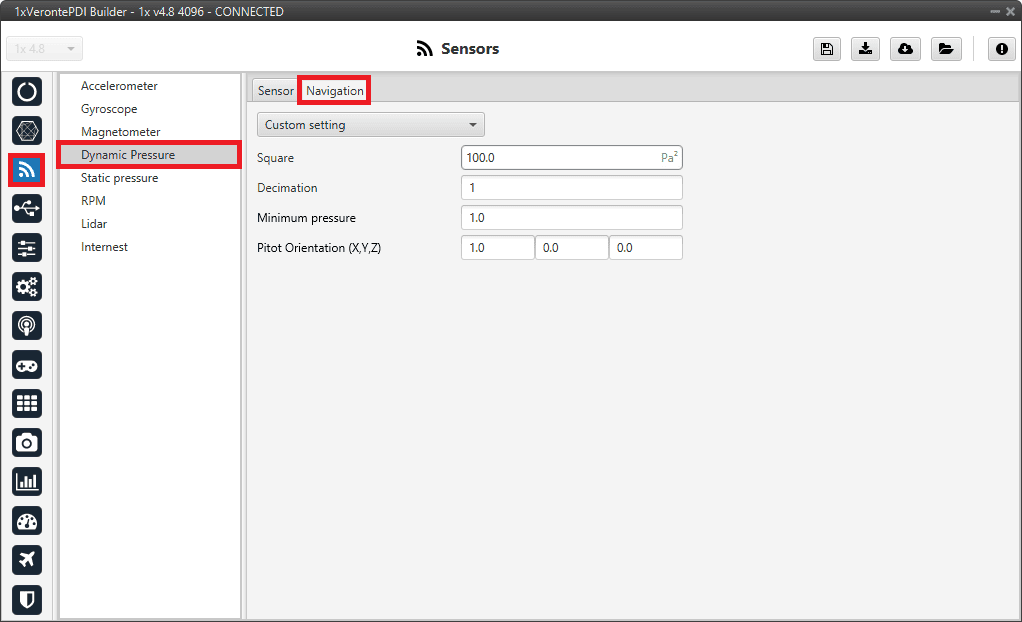Click the Decimation input field
The width and height of the screenshot is (1022, 622).
571,188
